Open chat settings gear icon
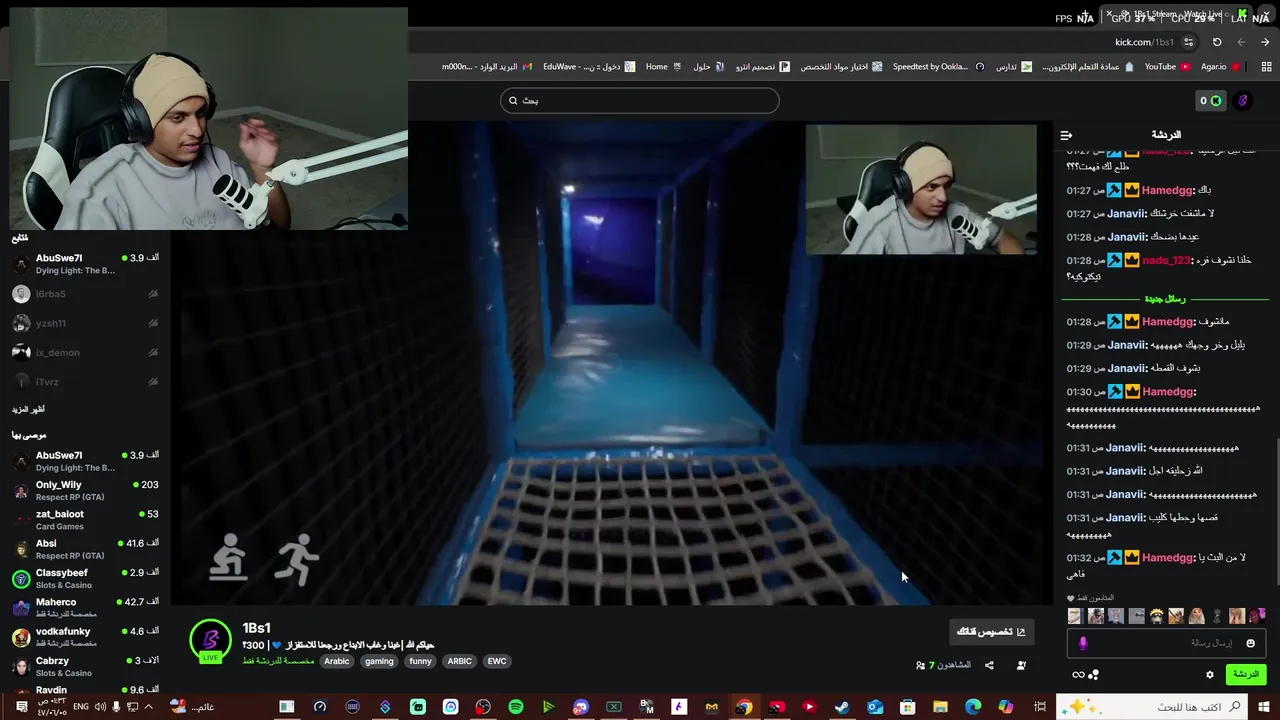Viewport: 1280px width, 720px height. point(1210,675)
